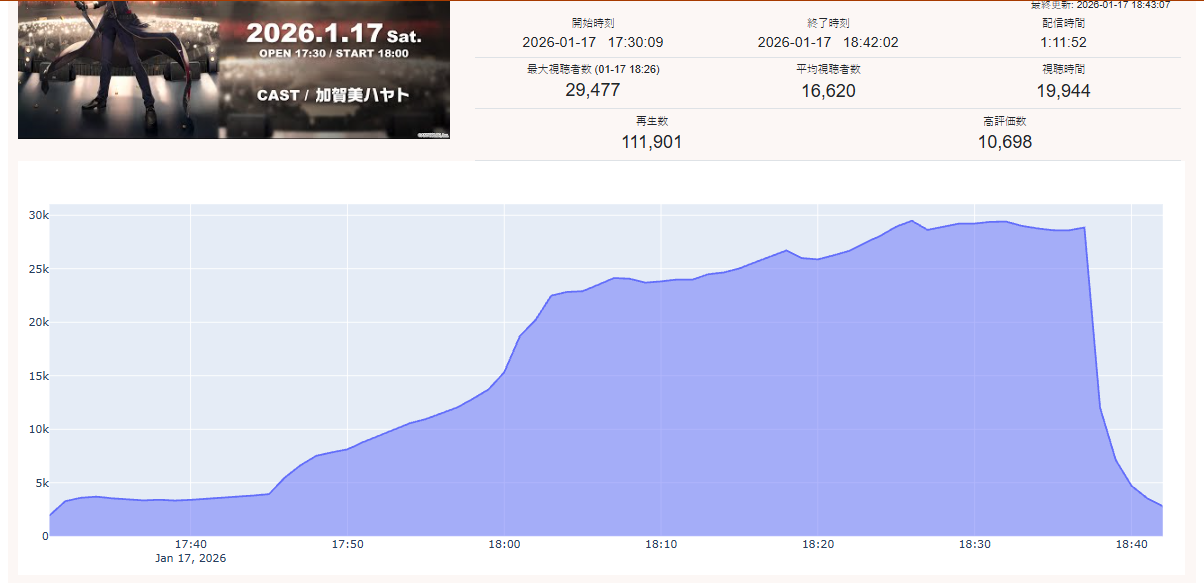
Task: Select the 終了時刻 label
Action: (x=828, y=22)
